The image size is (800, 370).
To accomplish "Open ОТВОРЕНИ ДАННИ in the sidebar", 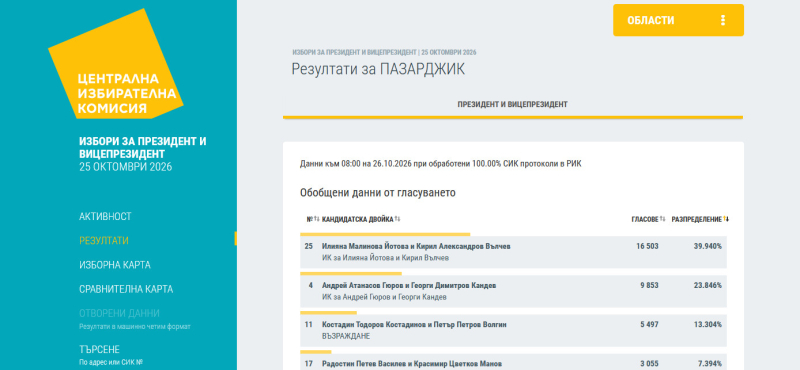I will pos(119,313).
